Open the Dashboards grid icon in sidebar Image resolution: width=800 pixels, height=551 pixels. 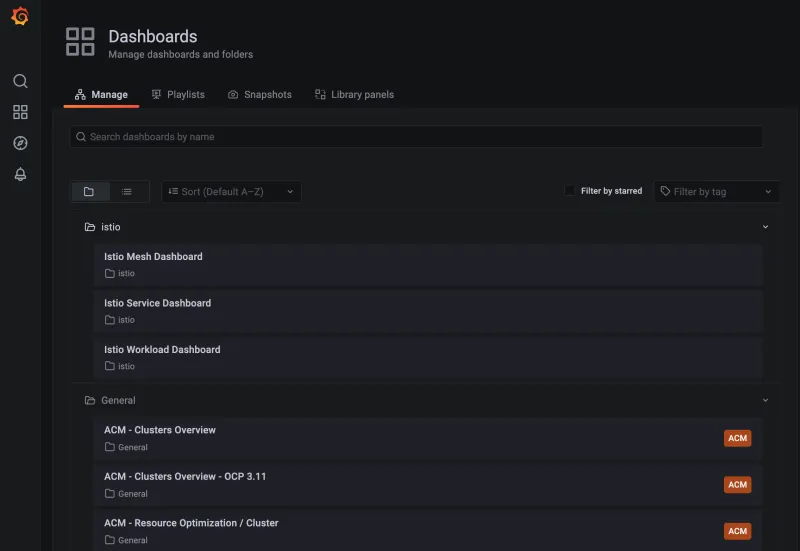(x=20, y=112)
